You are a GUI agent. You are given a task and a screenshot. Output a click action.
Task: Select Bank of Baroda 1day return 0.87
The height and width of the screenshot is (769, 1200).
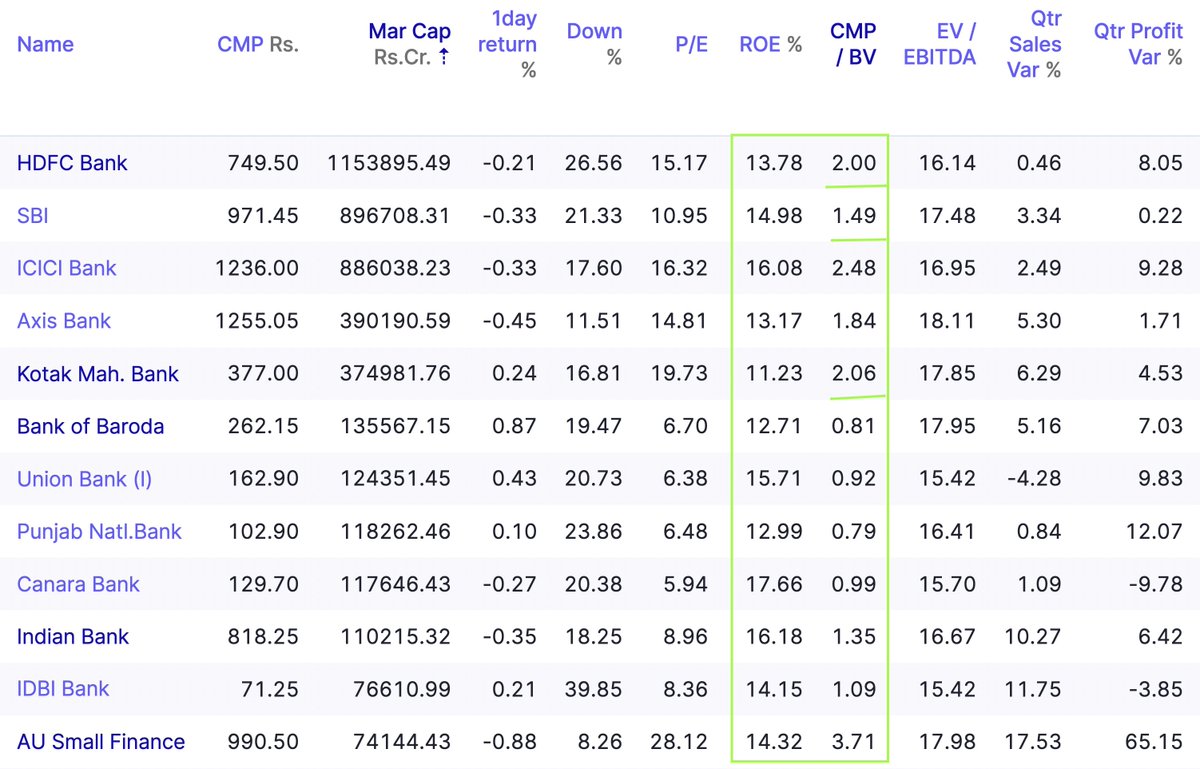point(515,426)
